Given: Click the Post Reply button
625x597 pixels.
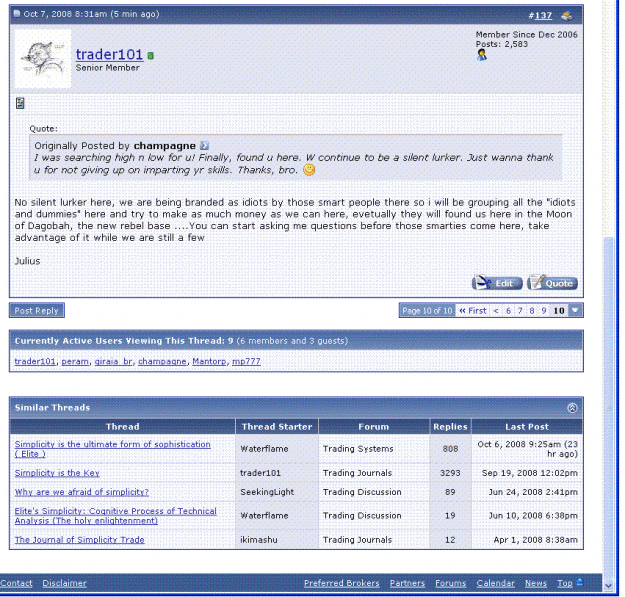Looking at the screenshot, I should (x=37, y=310).
